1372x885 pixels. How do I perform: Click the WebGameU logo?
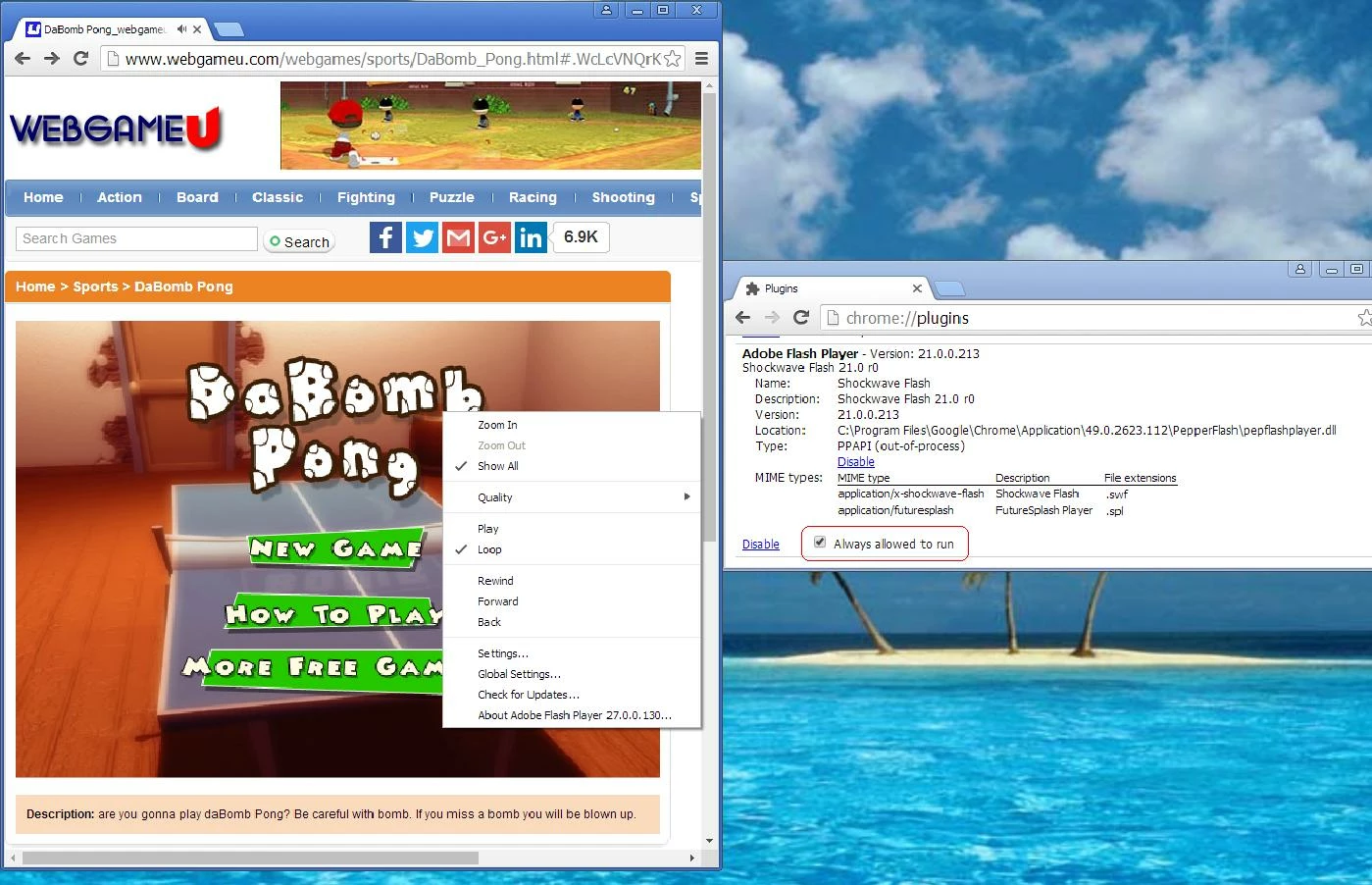tap(116, 128)
